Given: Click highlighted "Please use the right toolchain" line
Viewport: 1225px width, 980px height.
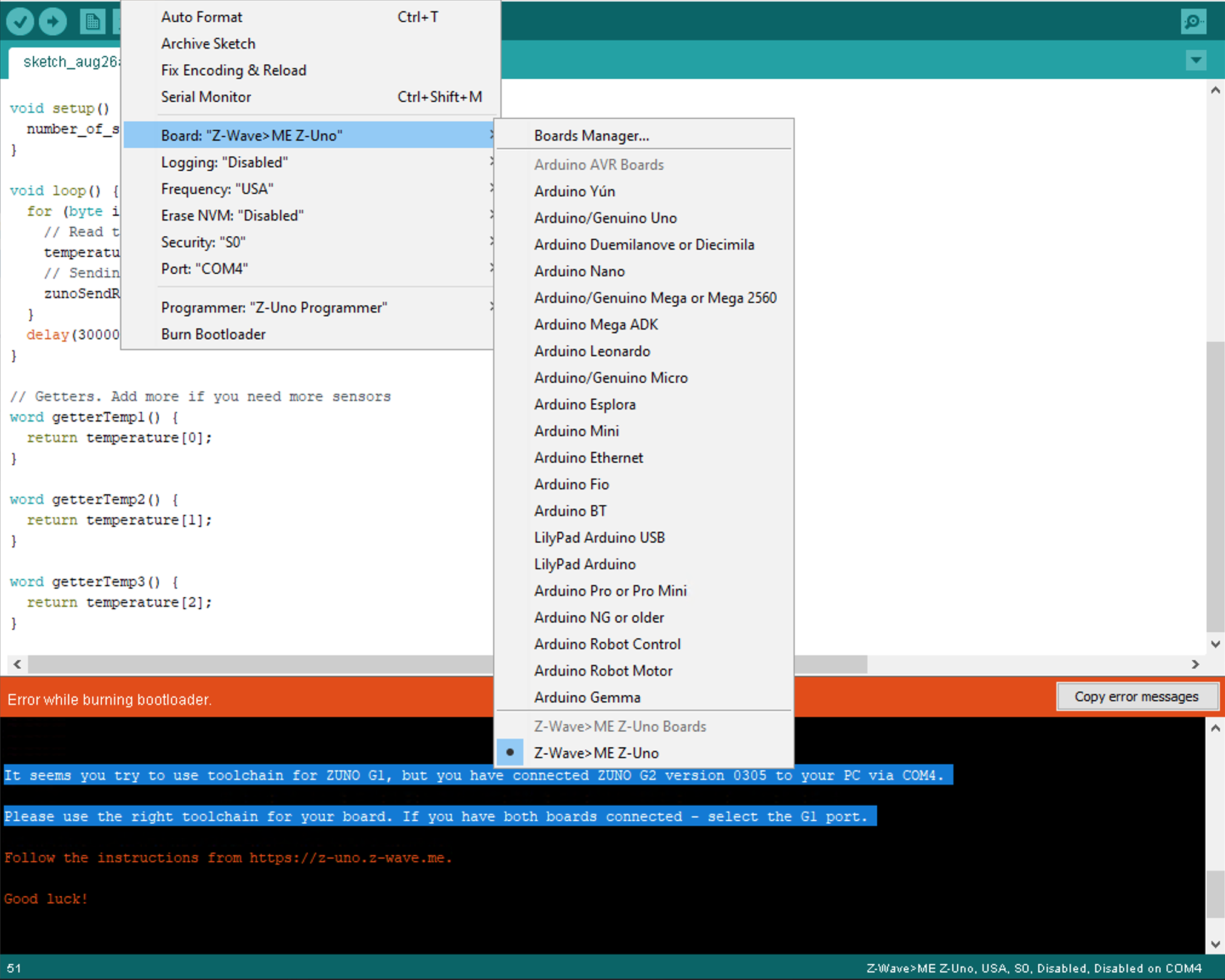Looking at the screenshot, I should [x=440, y=816].
